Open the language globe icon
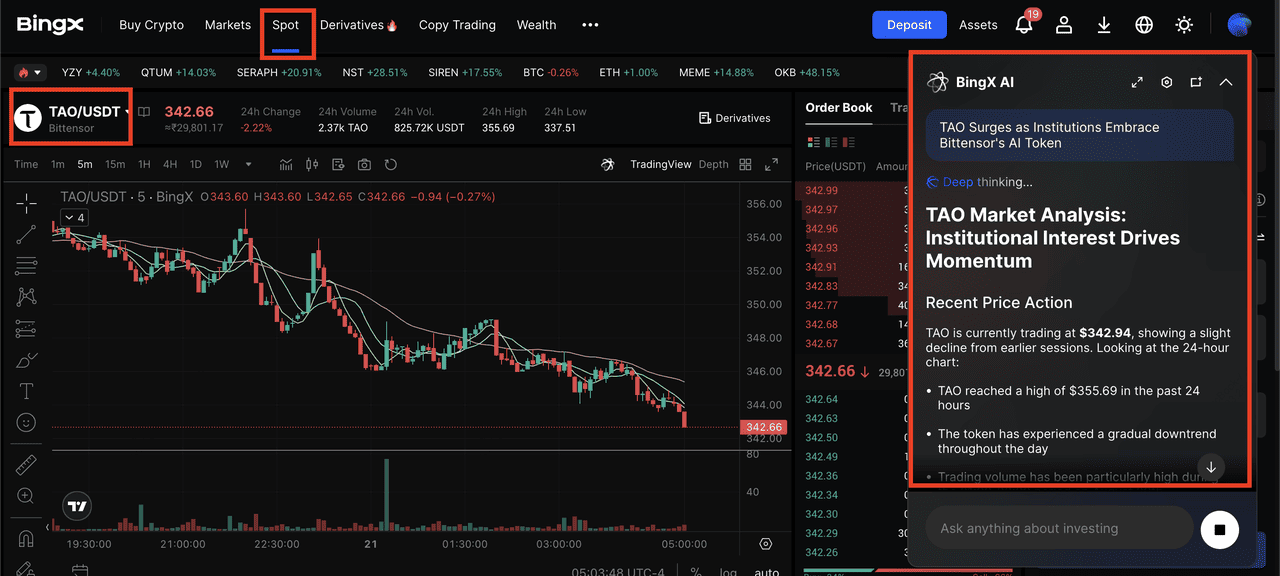Image resolution: width=1280 pixels, height=576 pixels. [1144, 25]
